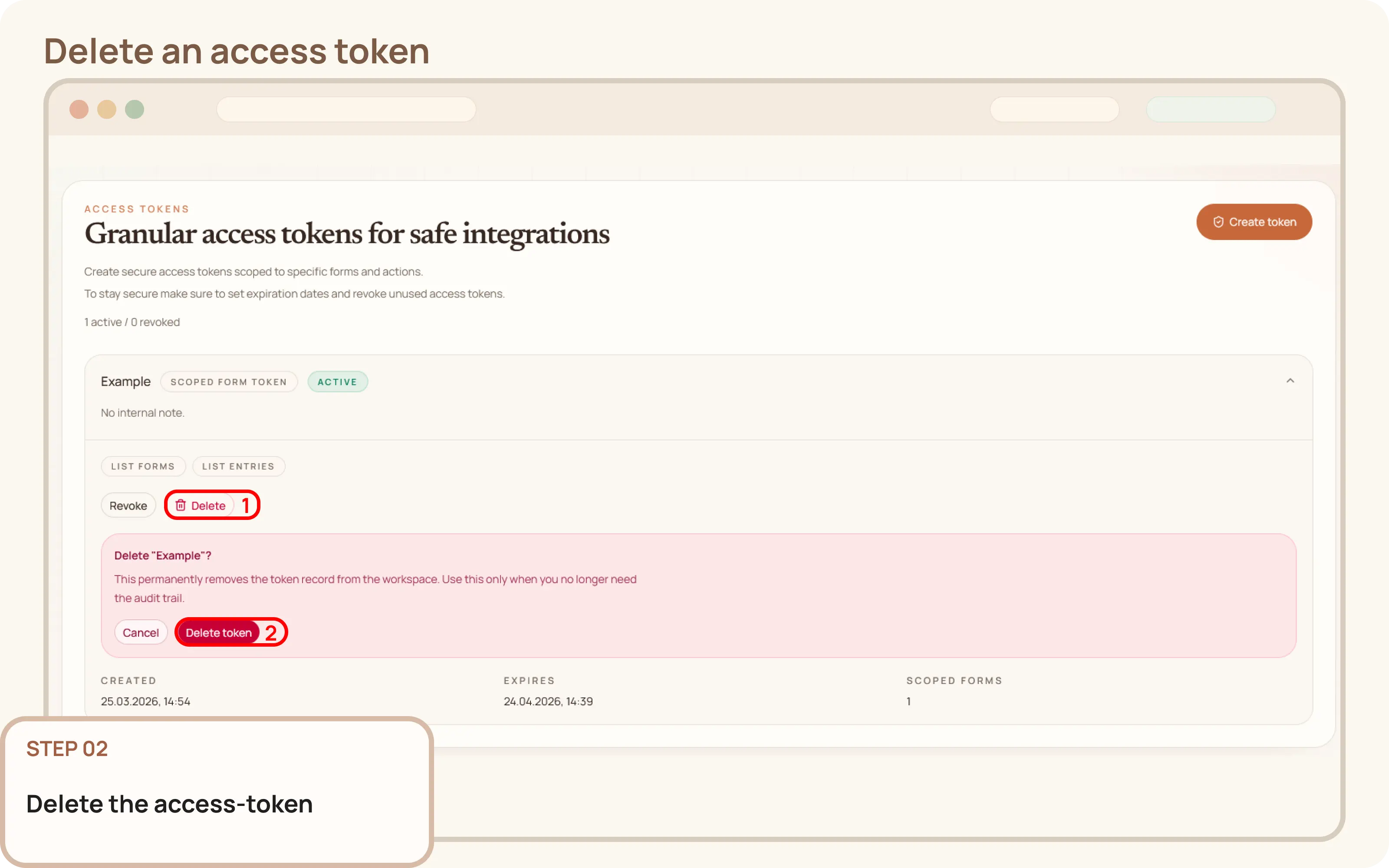Select the shield icon on Create token button
The width and height of the screenshot is (1389, 868).
[1218, 222]
